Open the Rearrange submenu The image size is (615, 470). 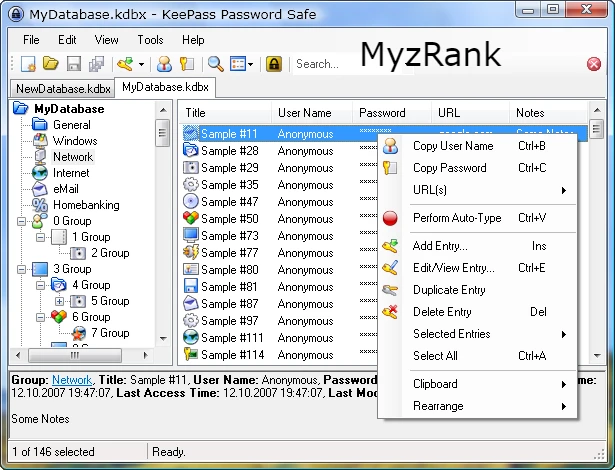point(477,406)
